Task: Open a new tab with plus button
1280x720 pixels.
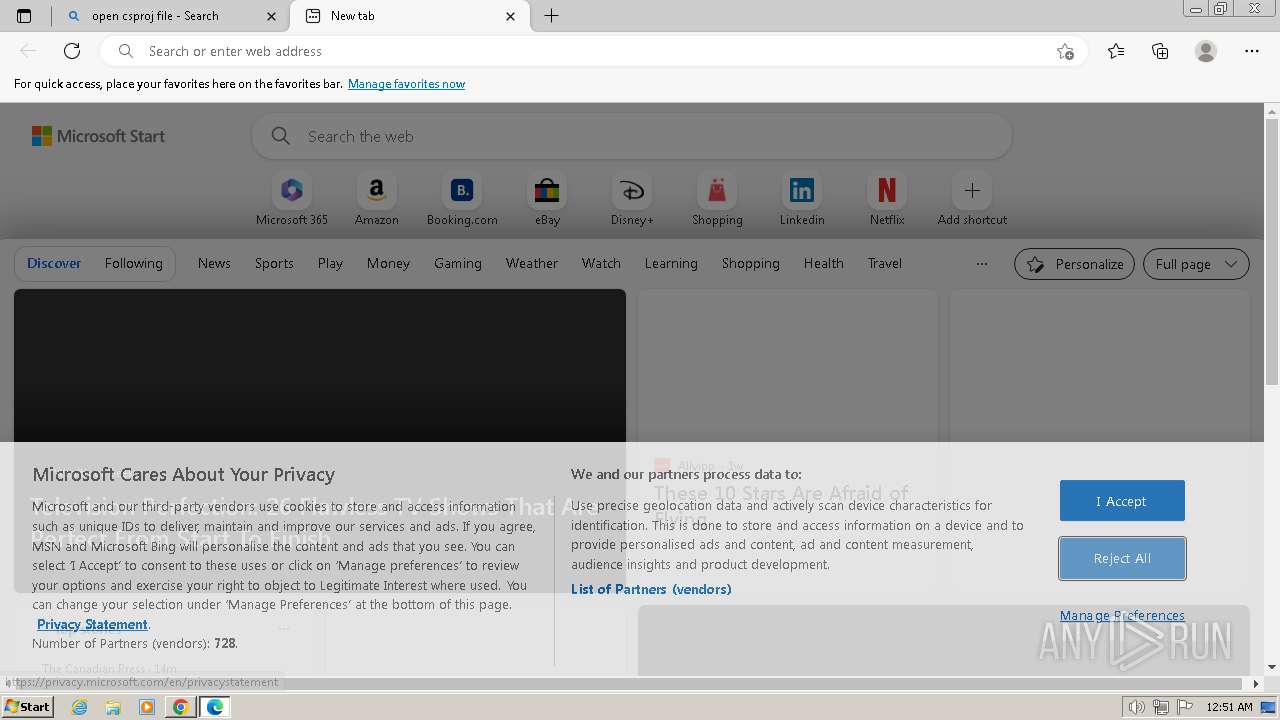Action: (x=551, y=16)
